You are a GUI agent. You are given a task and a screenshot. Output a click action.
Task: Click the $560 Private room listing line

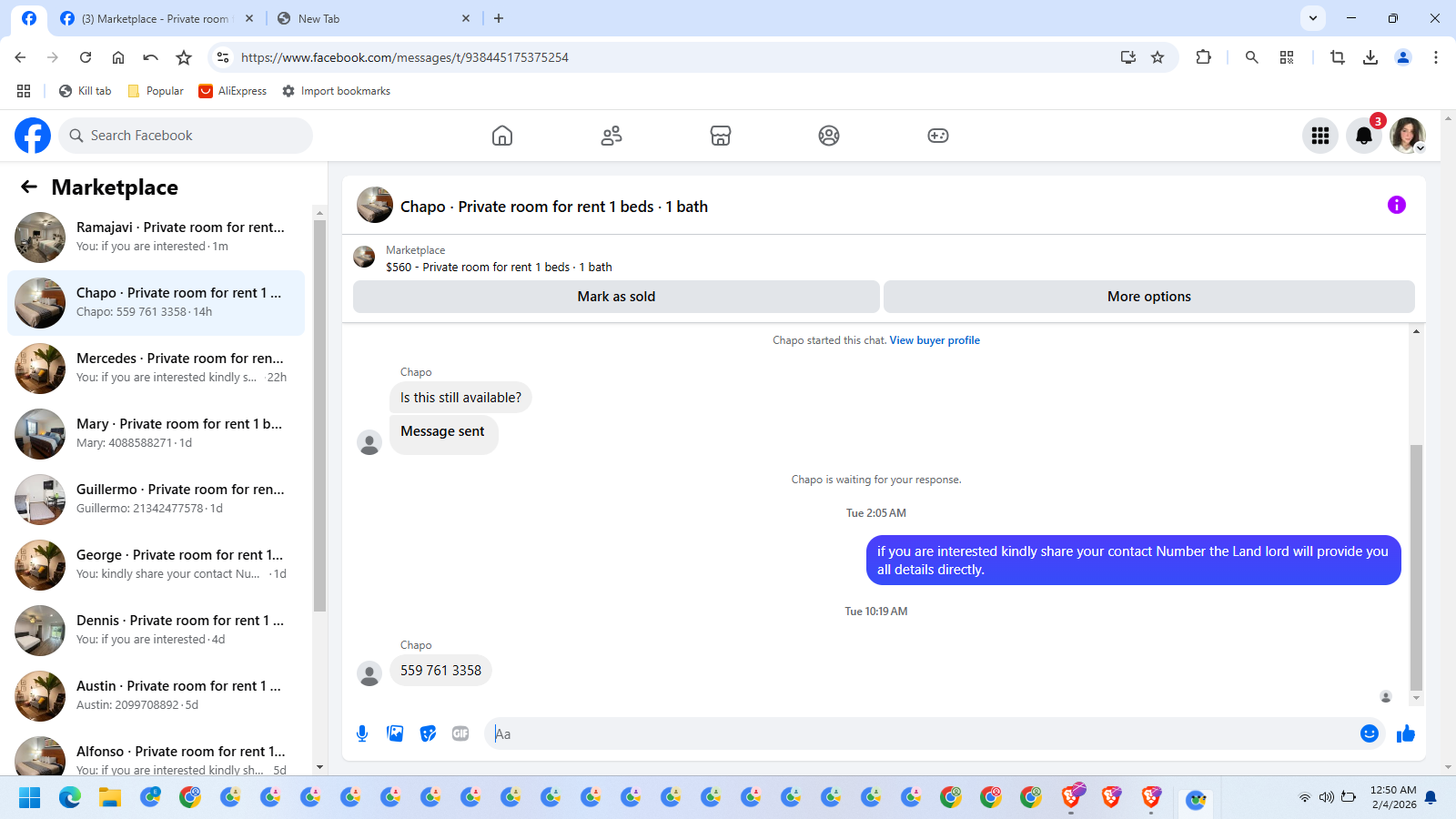499,267
